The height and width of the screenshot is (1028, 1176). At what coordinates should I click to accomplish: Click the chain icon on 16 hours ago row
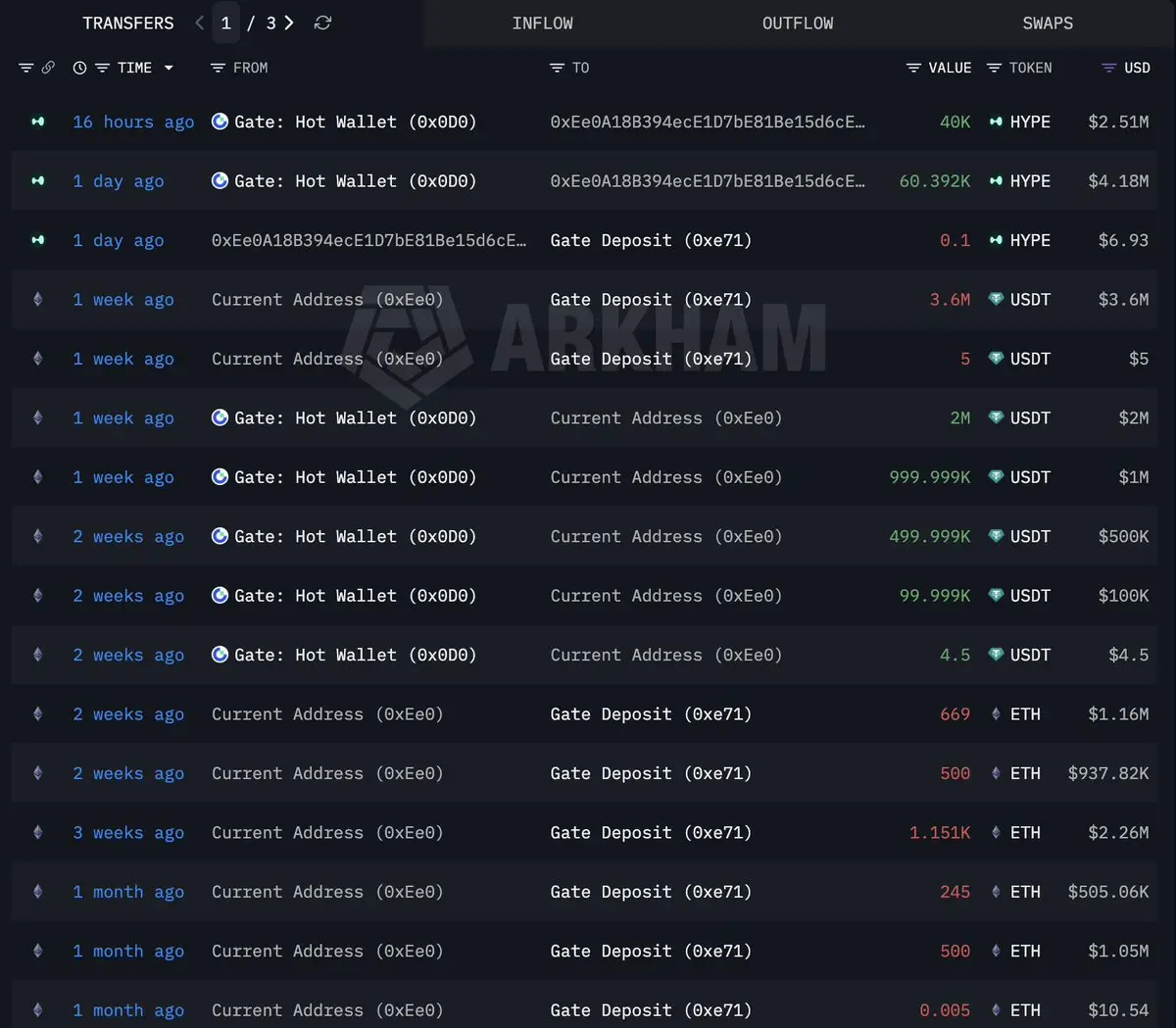point(38,122)
